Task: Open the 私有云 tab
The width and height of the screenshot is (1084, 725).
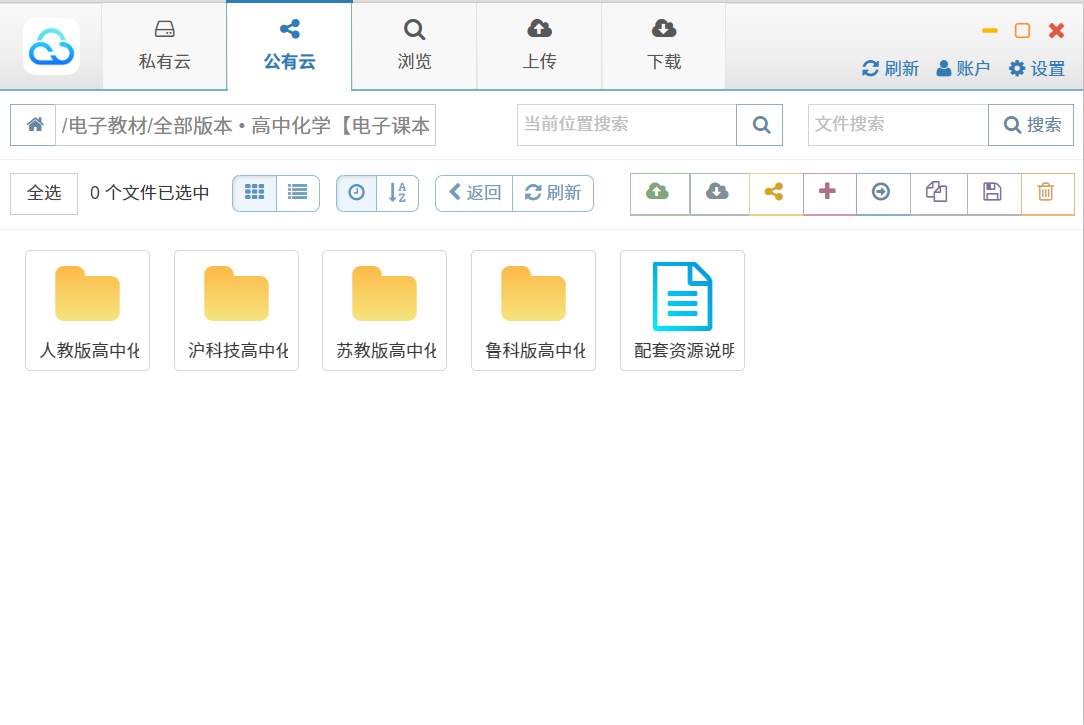Action: pyautogui.click(x=164, y=46)
